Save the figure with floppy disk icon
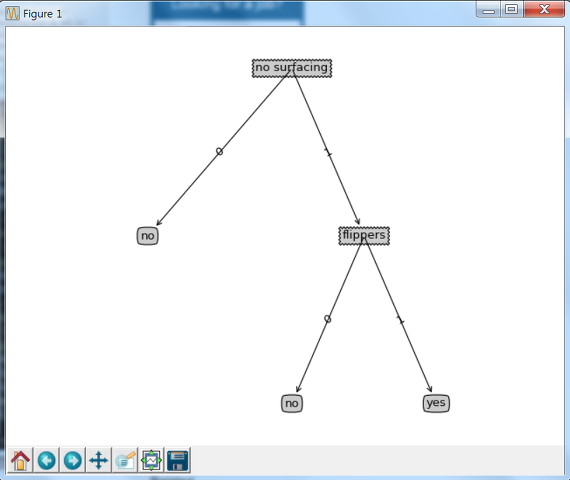This screenshot has height=480, width=570. point(177,460)
